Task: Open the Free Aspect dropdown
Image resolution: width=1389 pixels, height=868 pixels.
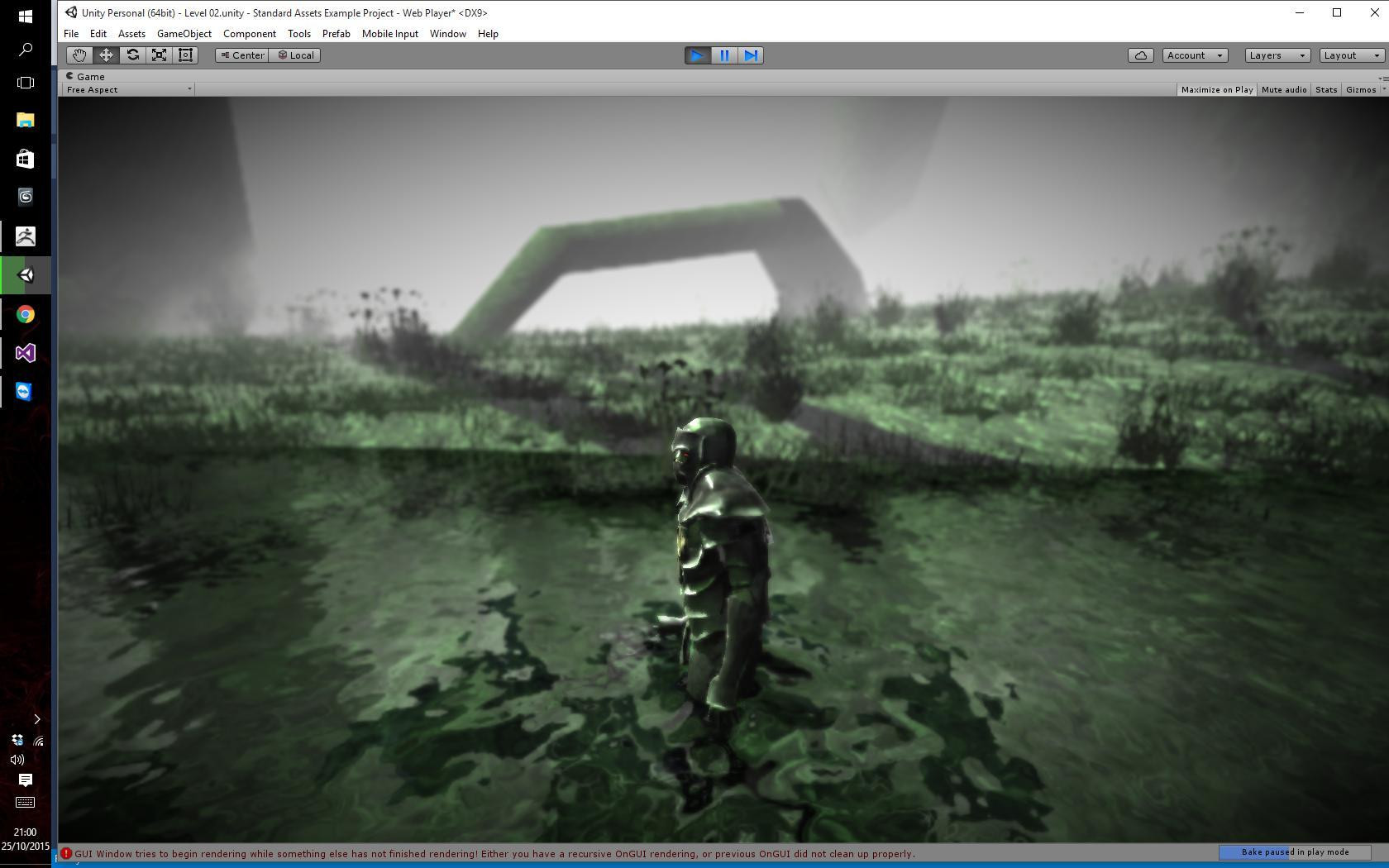Action: tap(128, 89)
